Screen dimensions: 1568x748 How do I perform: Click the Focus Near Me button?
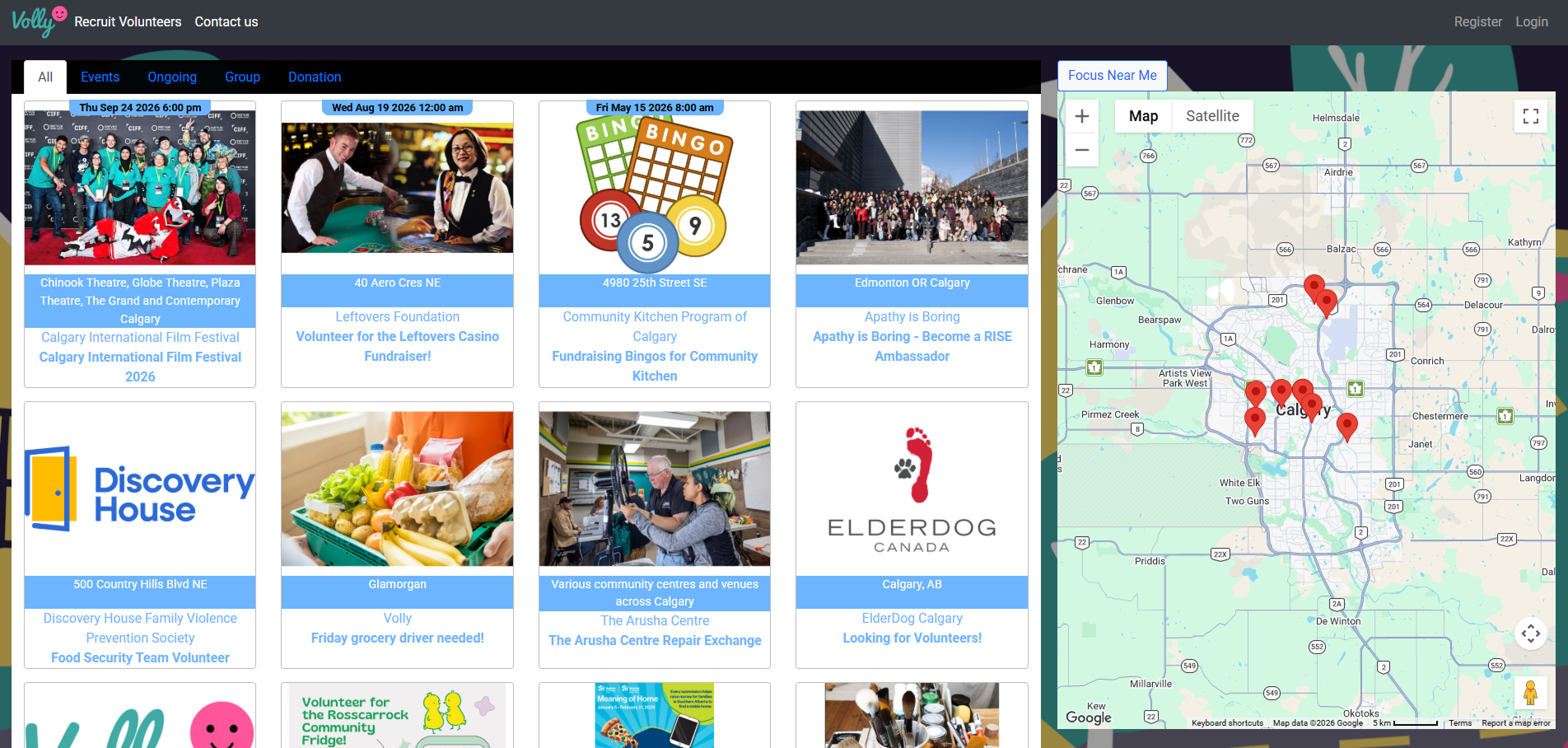[x=1112, y=75]
